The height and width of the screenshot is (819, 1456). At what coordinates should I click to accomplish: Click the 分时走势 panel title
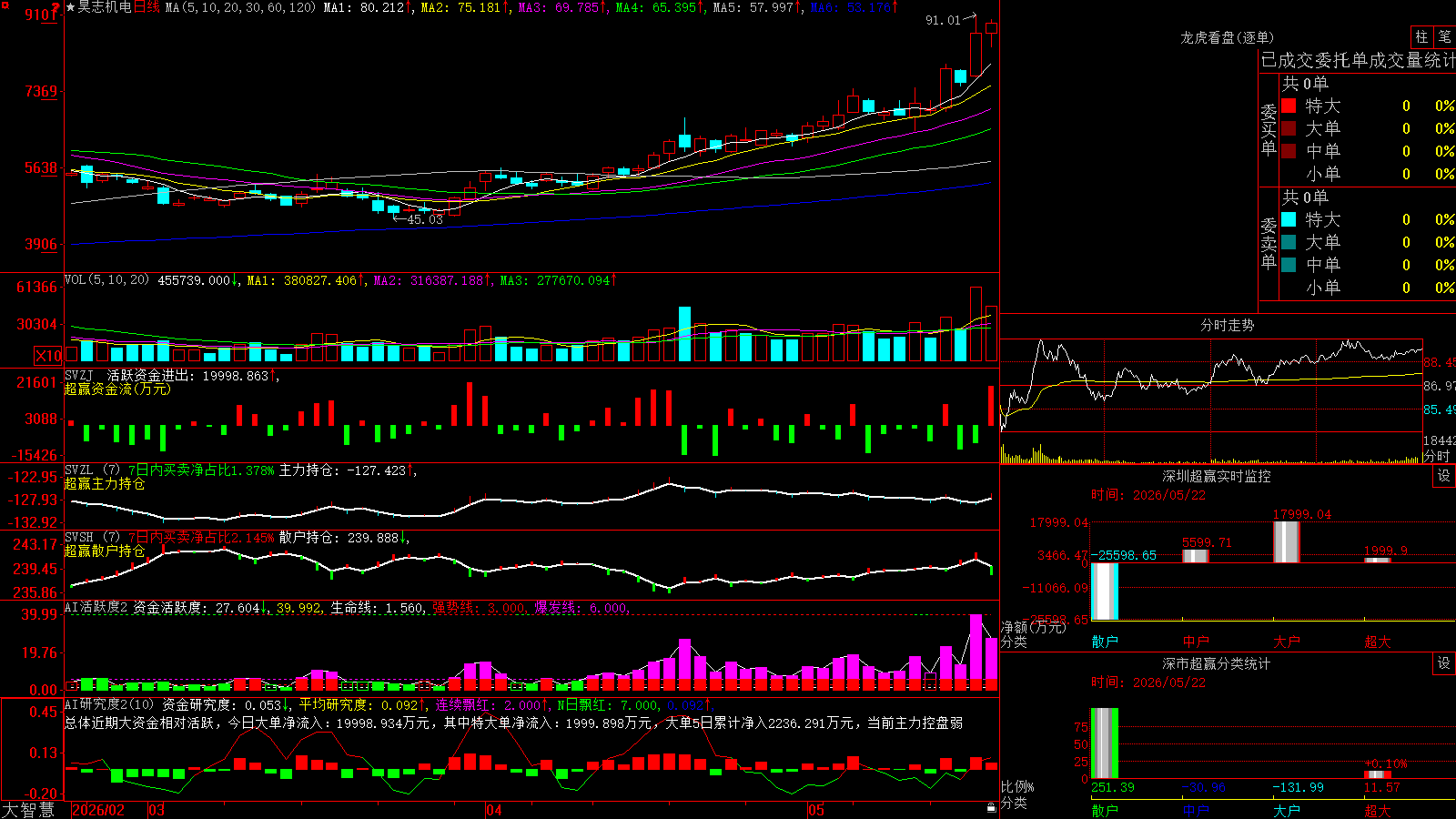(x=1227, y=325)
